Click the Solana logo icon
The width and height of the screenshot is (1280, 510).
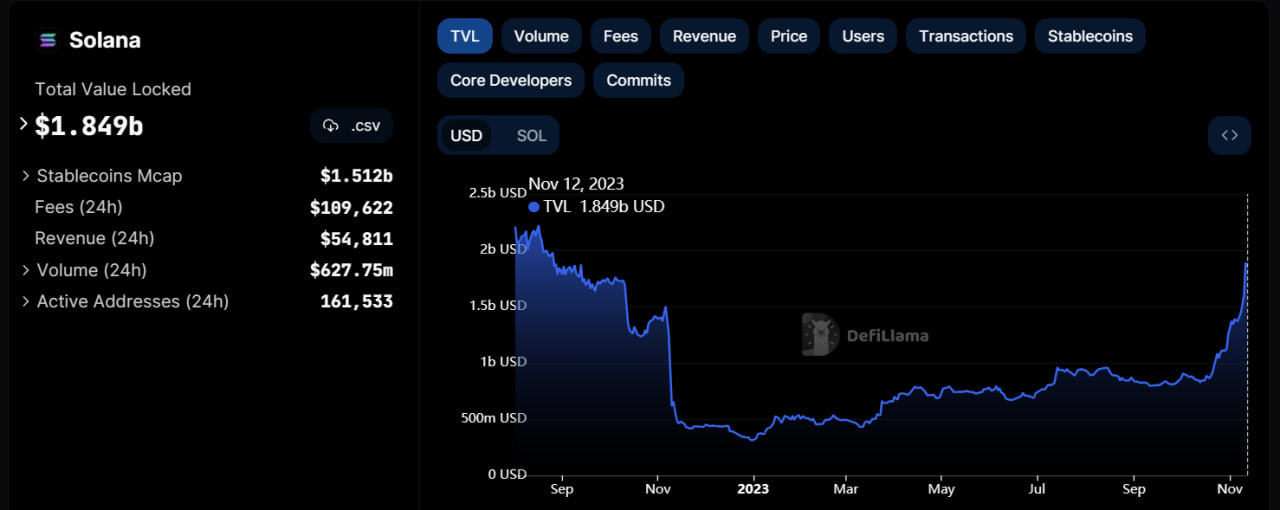coord(48,40)
